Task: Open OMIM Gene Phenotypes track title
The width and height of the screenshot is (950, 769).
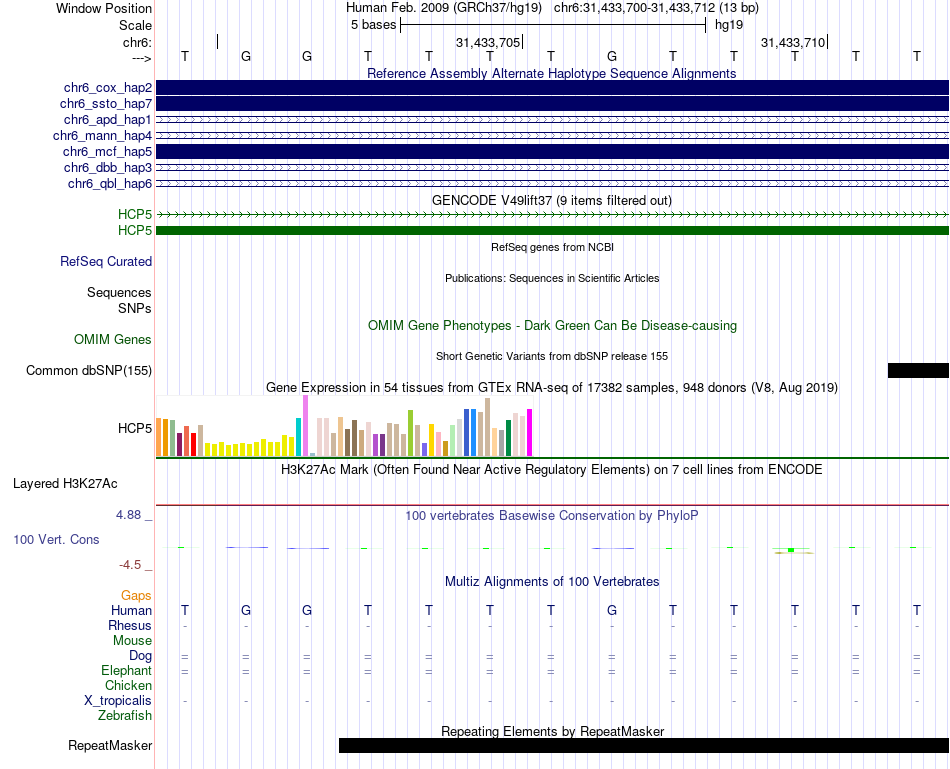Action: click(552, 325)
